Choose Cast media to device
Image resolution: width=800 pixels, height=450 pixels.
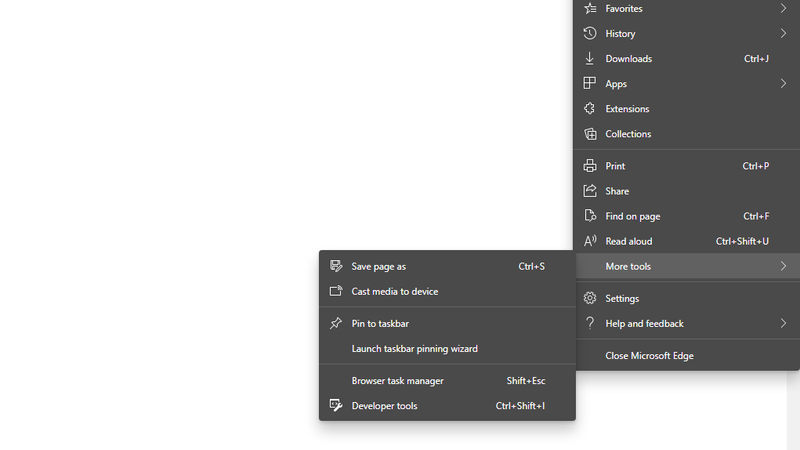447,291
